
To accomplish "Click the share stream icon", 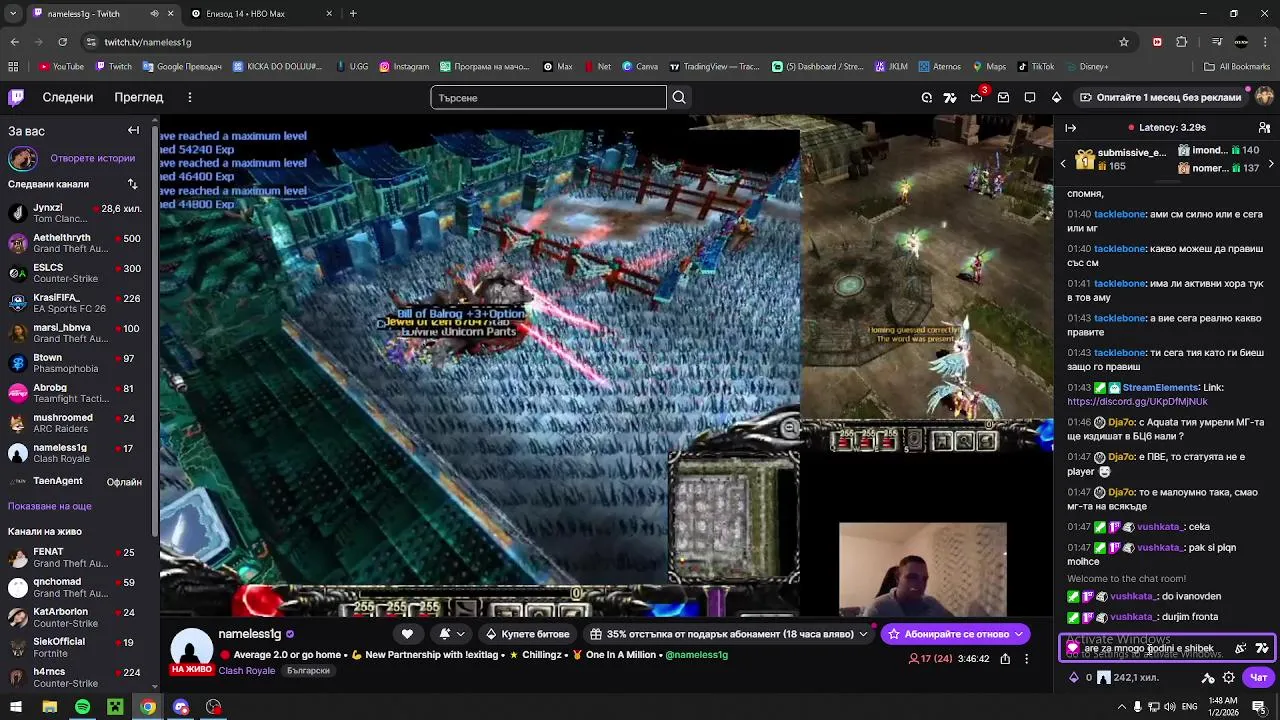I will point(1005,659).
